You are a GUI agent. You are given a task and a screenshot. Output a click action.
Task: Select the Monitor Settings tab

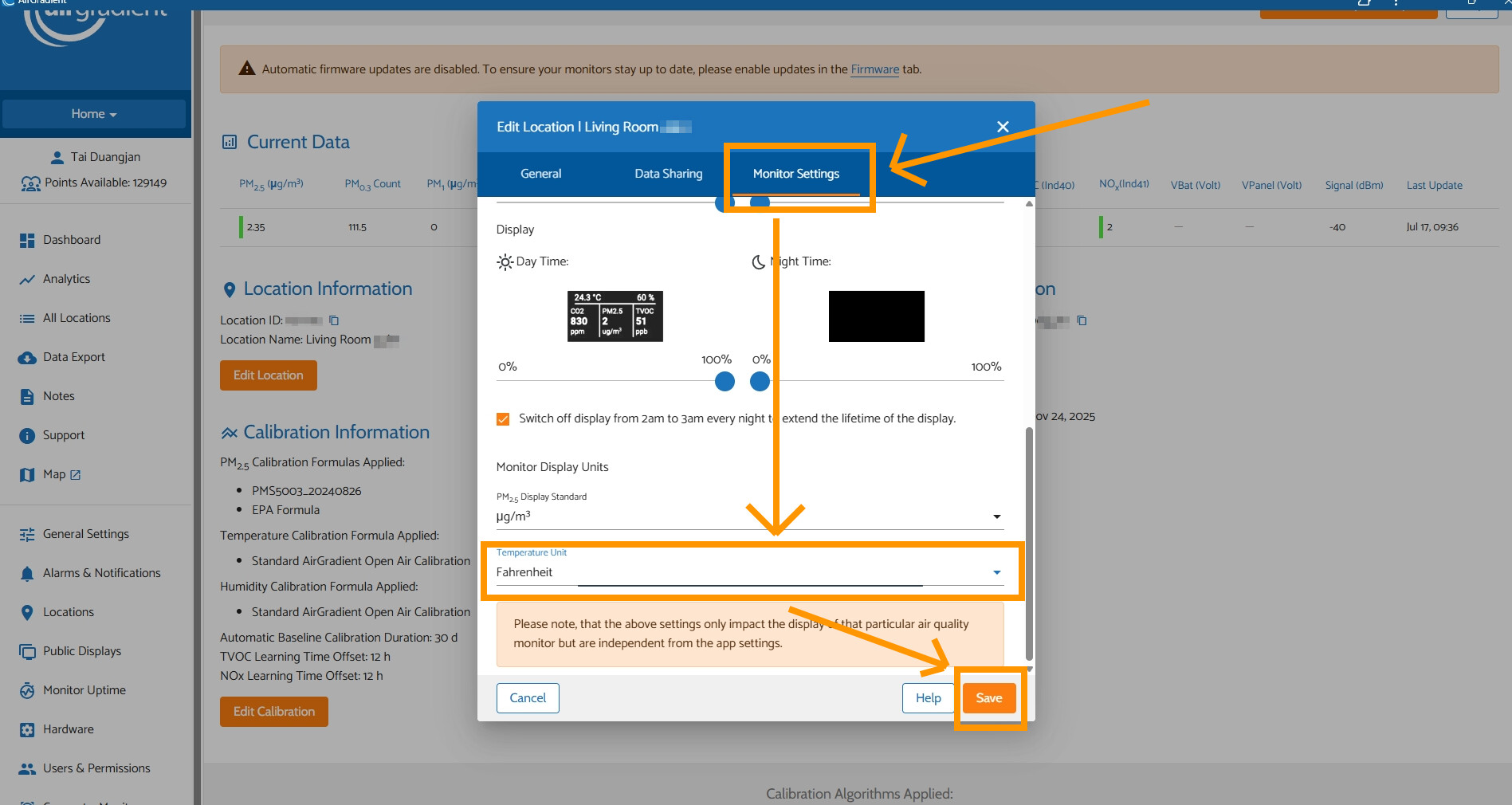[796, 174]
